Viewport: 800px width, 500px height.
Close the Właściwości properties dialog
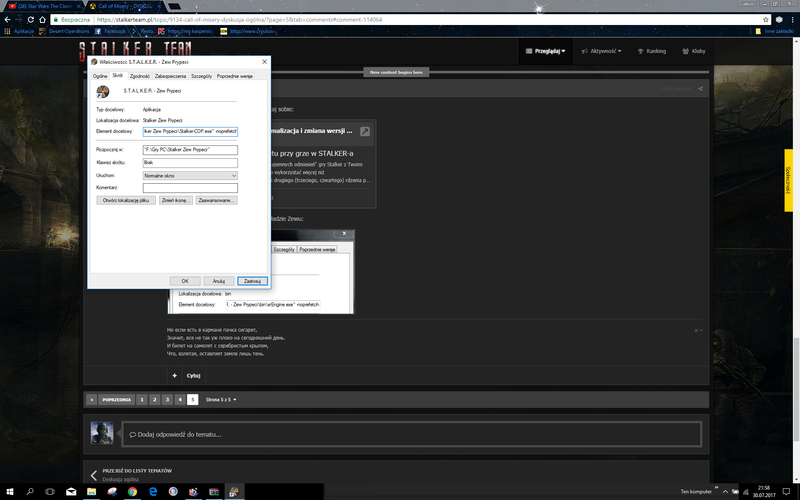click(x=264, y=62)
